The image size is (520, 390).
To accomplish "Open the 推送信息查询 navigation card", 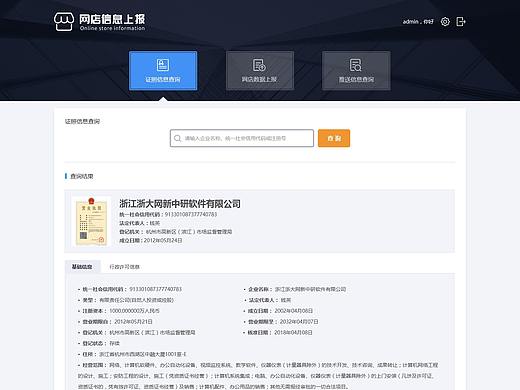I will tap(356, 71).
